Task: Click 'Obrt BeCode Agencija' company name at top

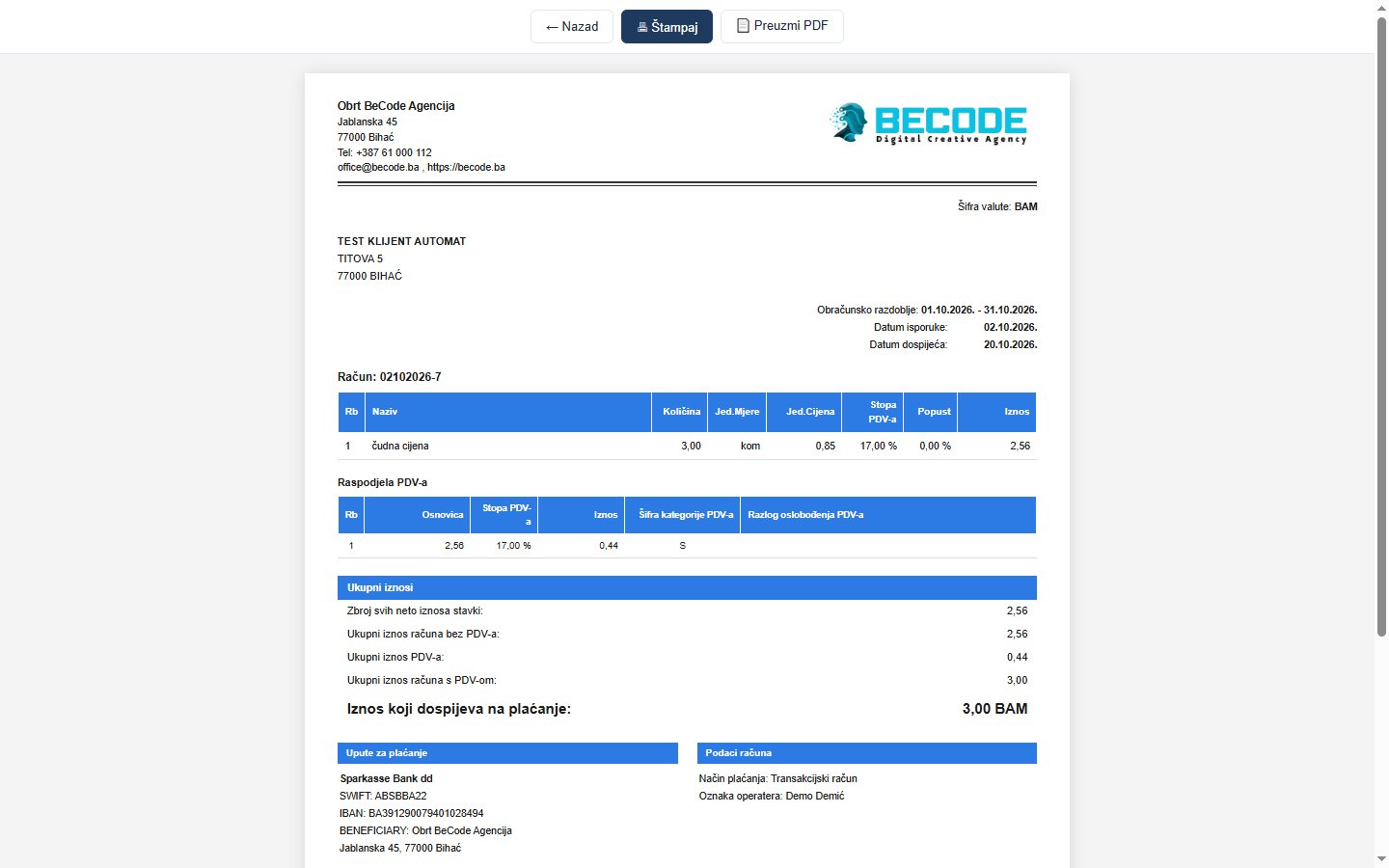Action: tap(395, 106)
